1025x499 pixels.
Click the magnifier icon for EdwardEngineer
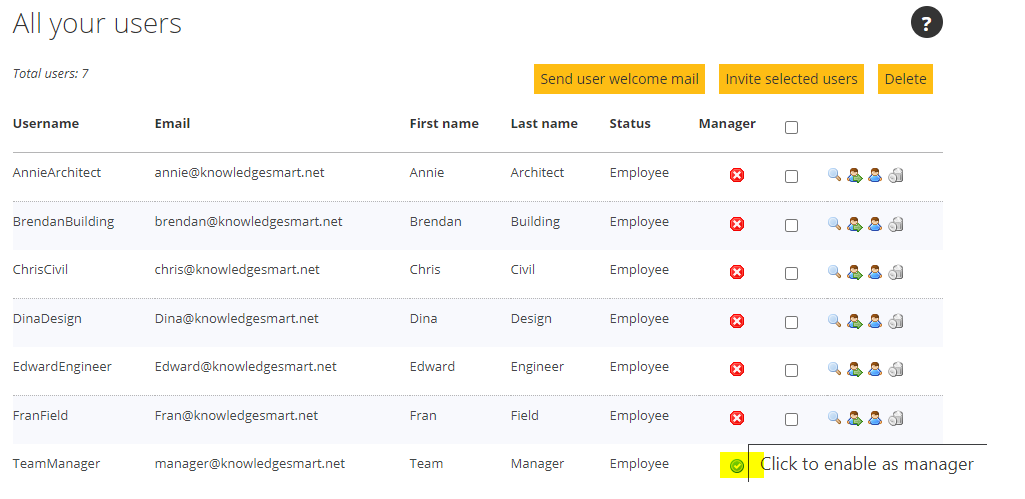point(834,370)
